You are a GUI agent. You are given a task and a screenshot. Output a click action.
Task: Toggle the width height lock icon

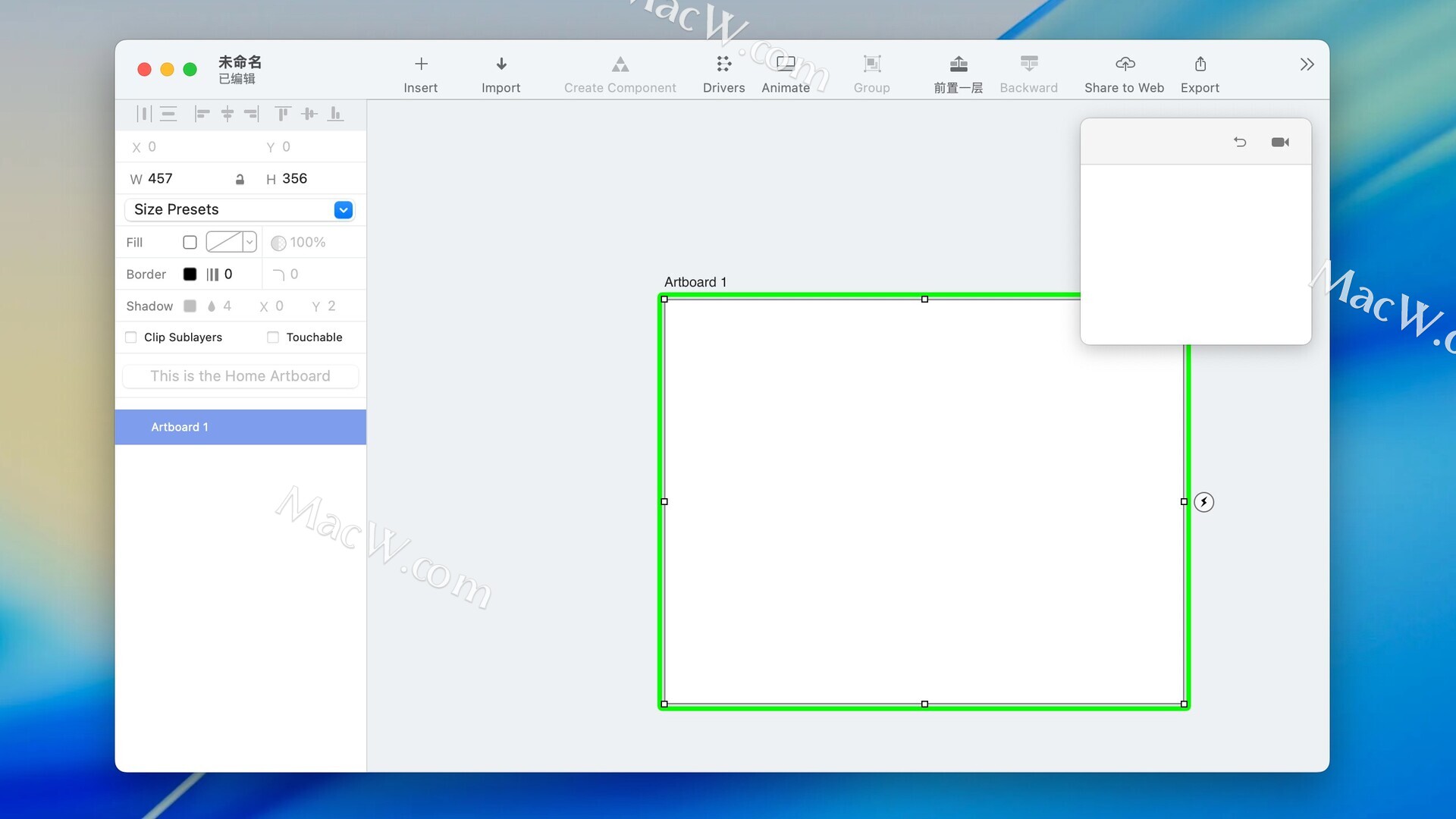coord(240,180)
